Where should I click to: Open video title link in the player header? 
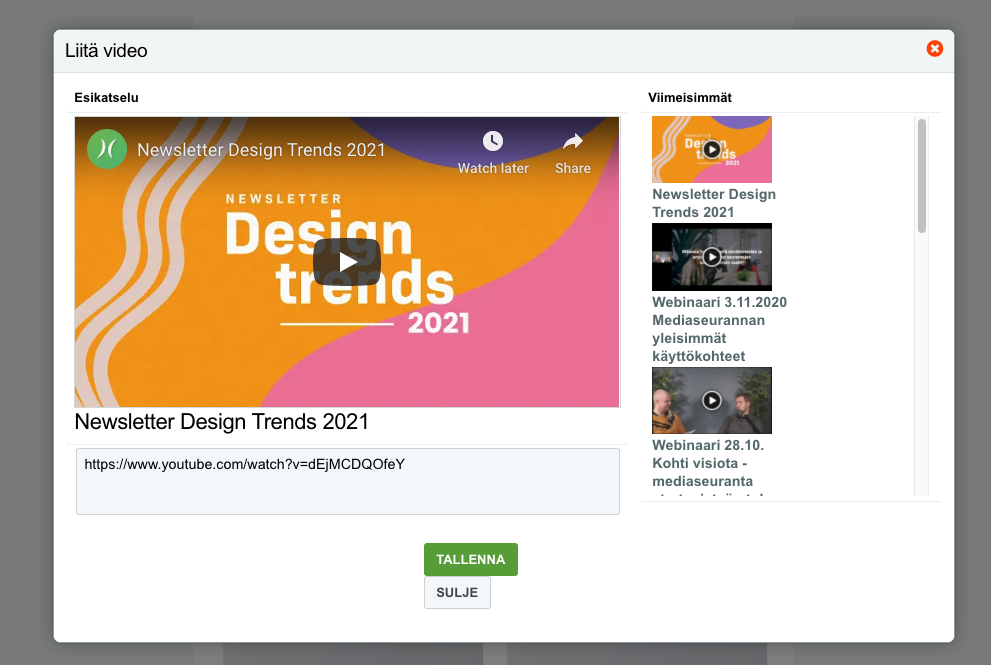[261, 150]
